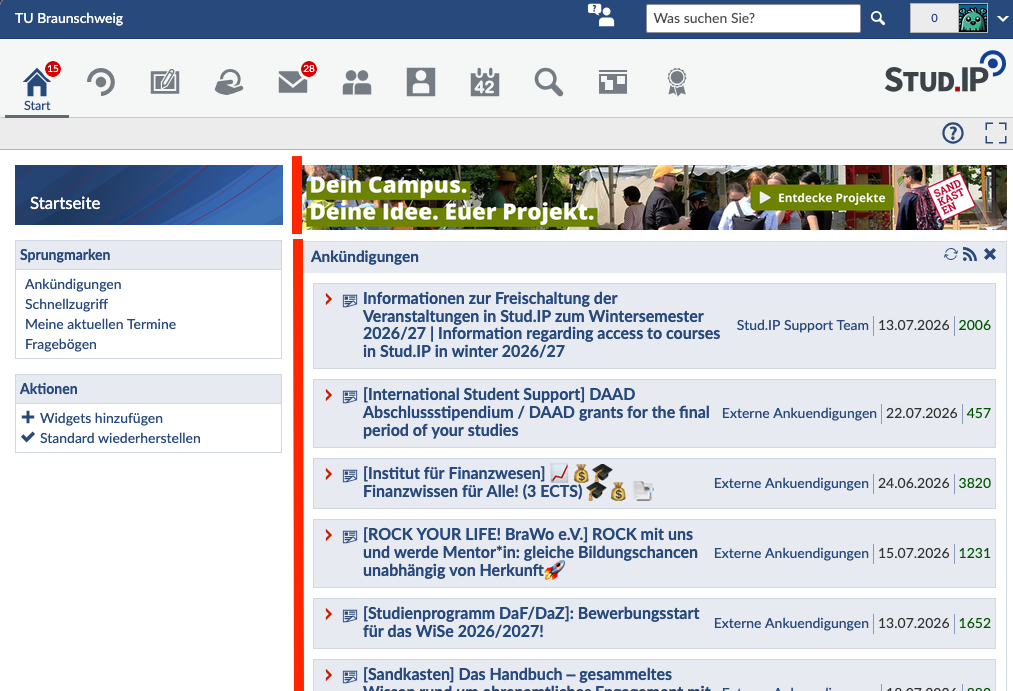Click Widgets hinzufügen action
The height and width of the screenshot is (691, 1013).
point(101,418)
